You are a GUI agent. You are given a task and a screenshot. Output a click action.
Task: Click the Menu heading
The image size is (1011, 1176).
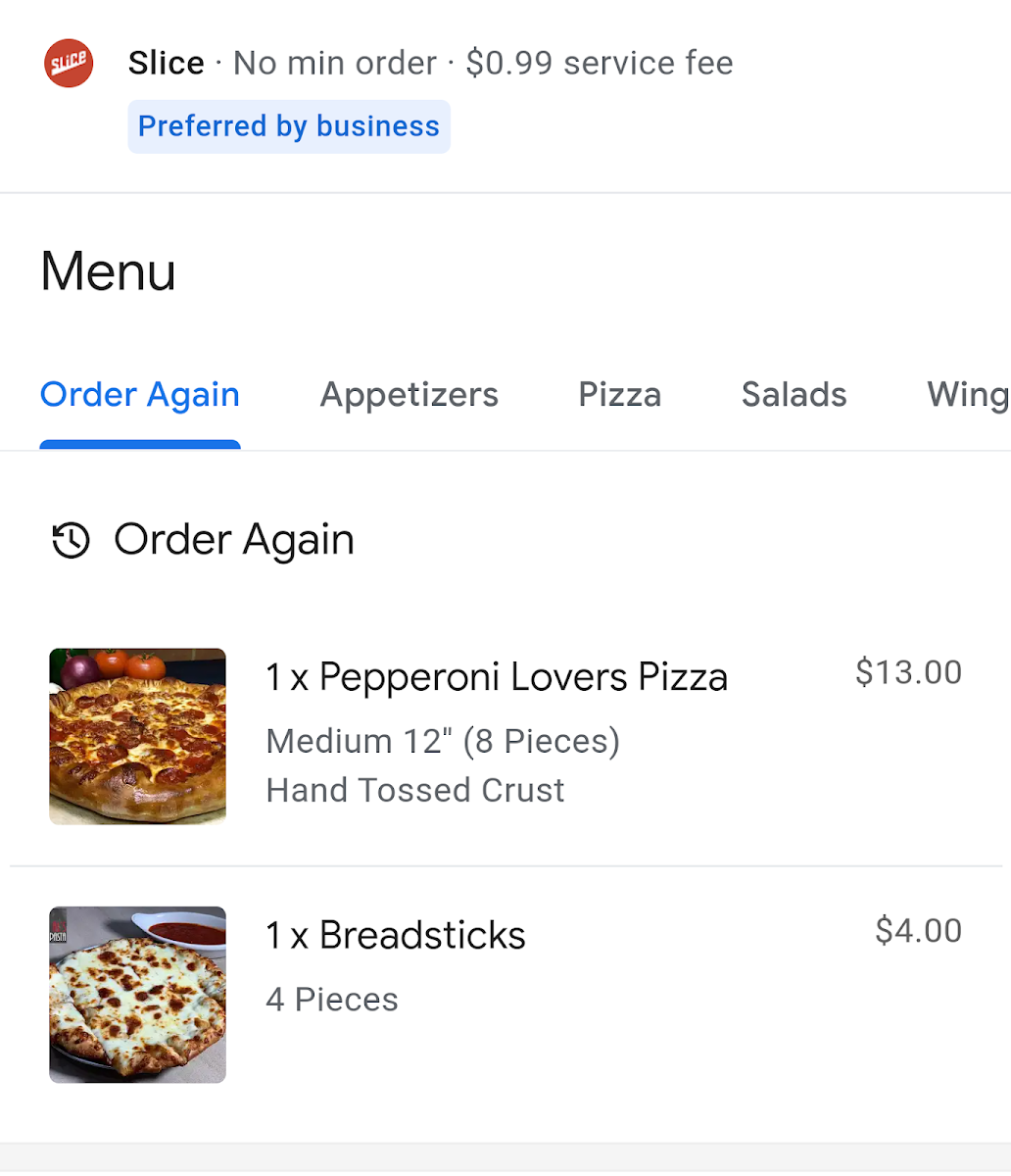[108, 271]
